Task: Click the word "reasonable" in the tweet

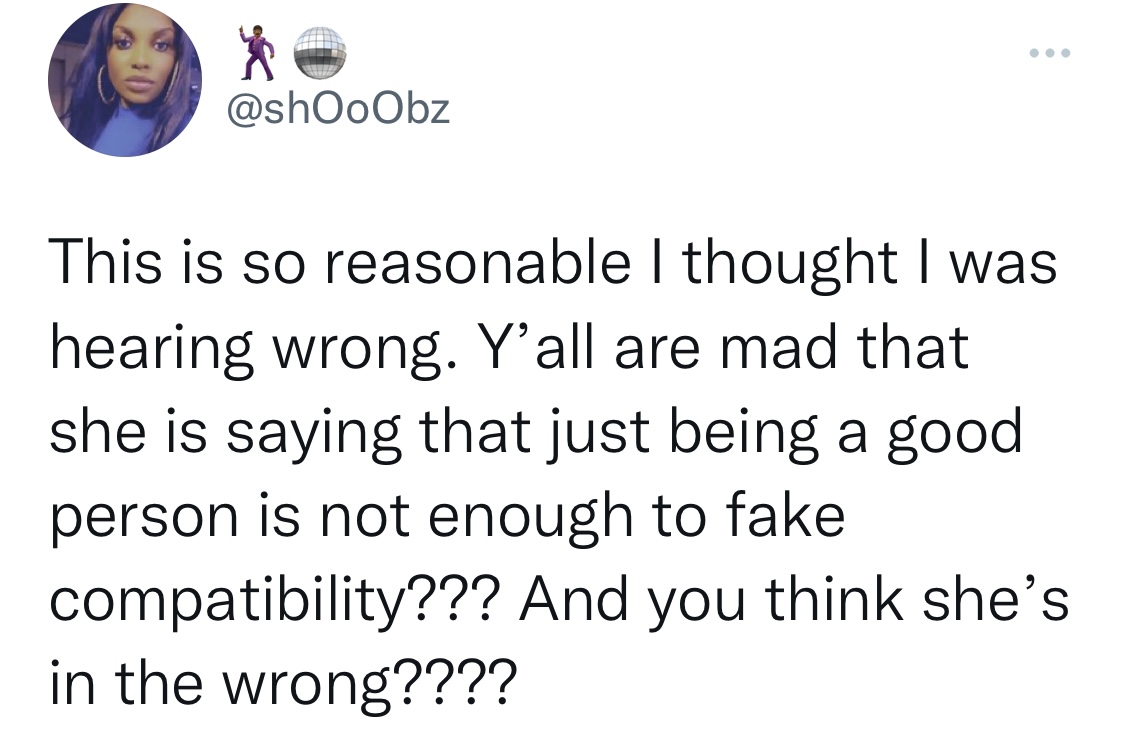Action: click(x=478, y=261)
